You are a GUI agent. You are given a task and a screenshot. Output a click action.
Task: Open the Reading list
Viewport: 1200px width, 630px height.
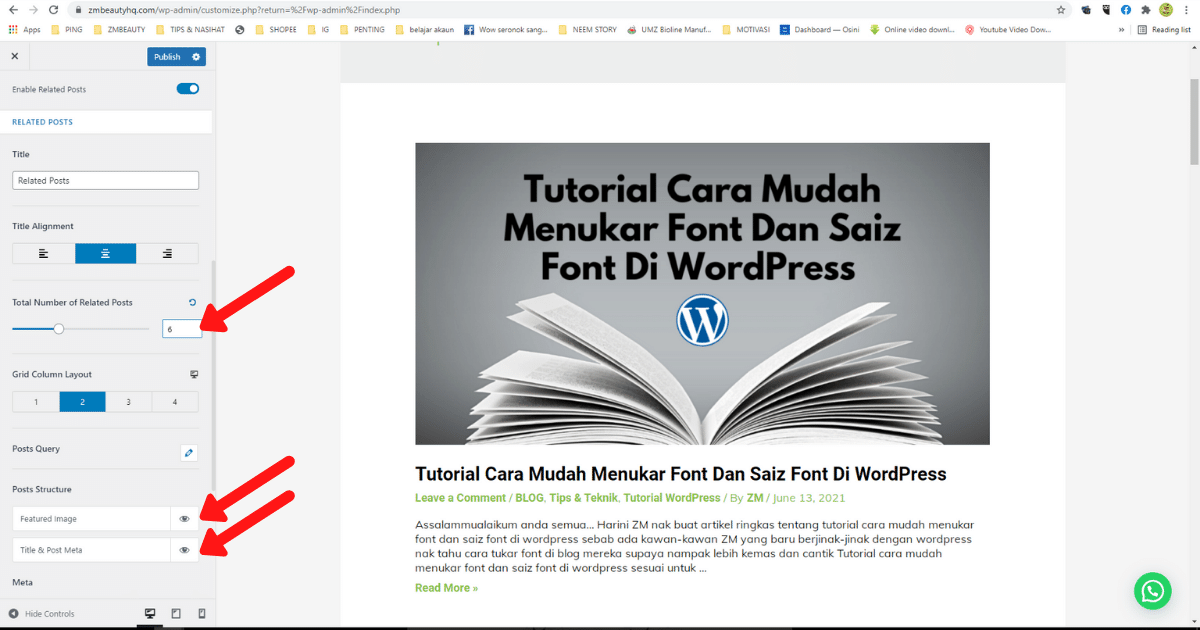click(x=1165, y=30)
